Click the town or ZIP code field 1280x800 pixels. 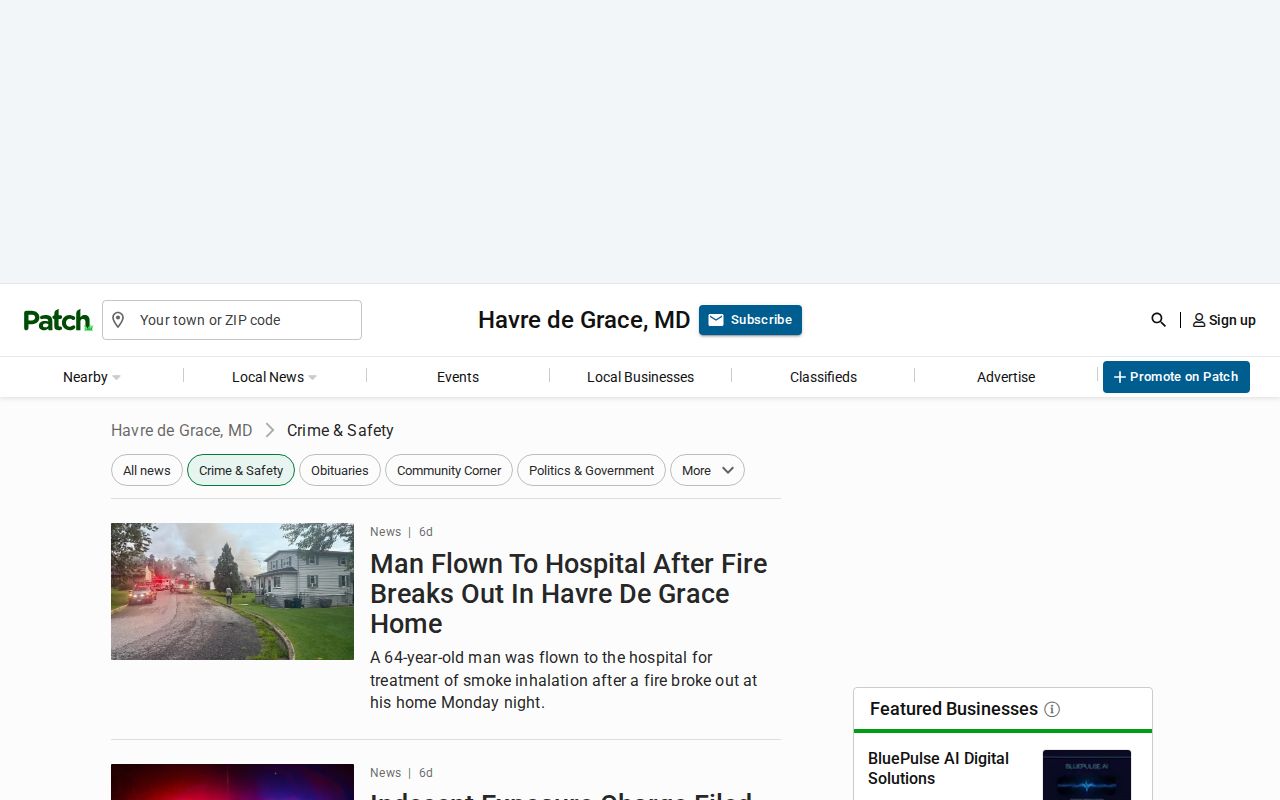[232, 320]
